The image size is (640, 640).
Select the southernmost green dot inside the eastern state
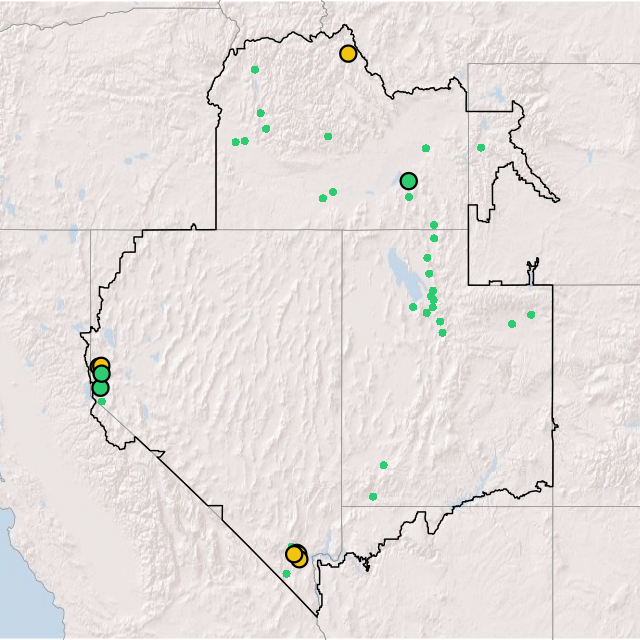[x=373, y=497]
